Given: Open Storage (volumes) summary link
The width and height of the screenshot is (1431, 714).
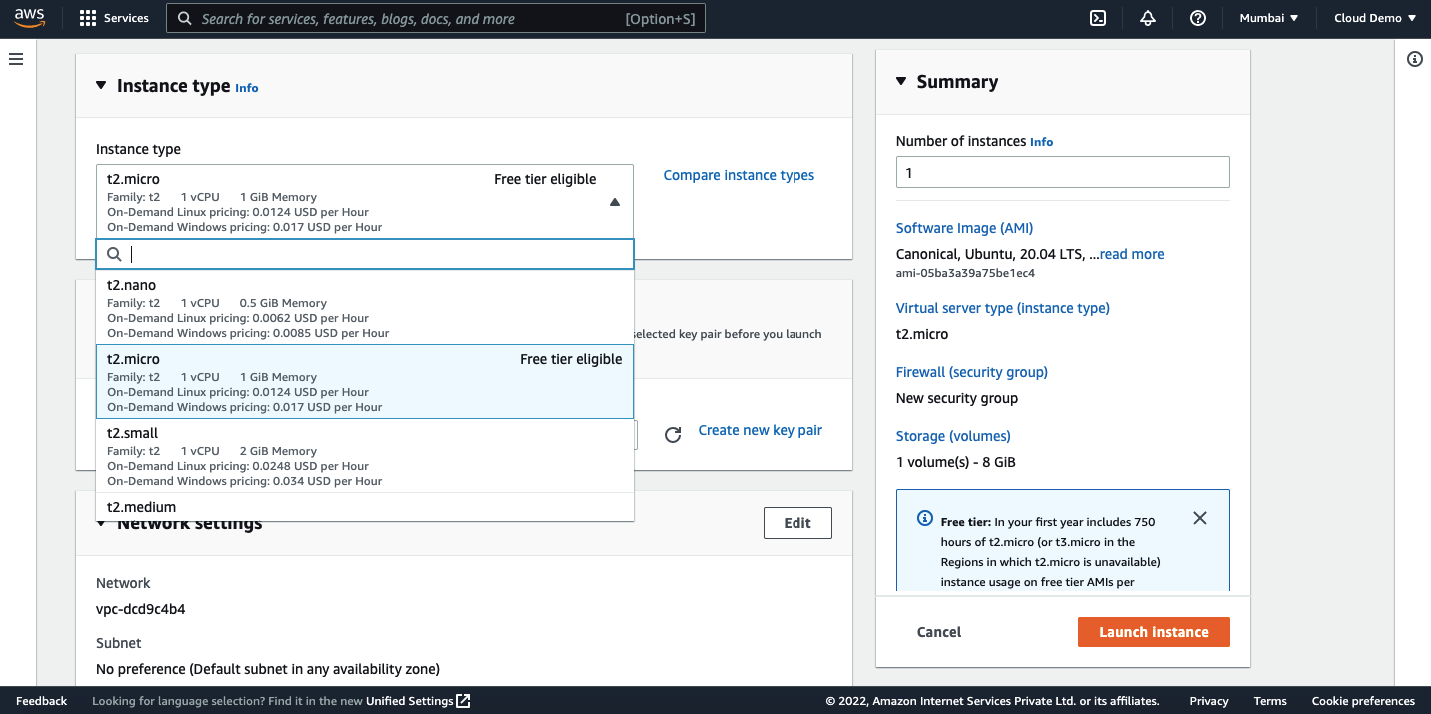Looking at the screenshot, I should pyautogui.click(x=953, y=436).
